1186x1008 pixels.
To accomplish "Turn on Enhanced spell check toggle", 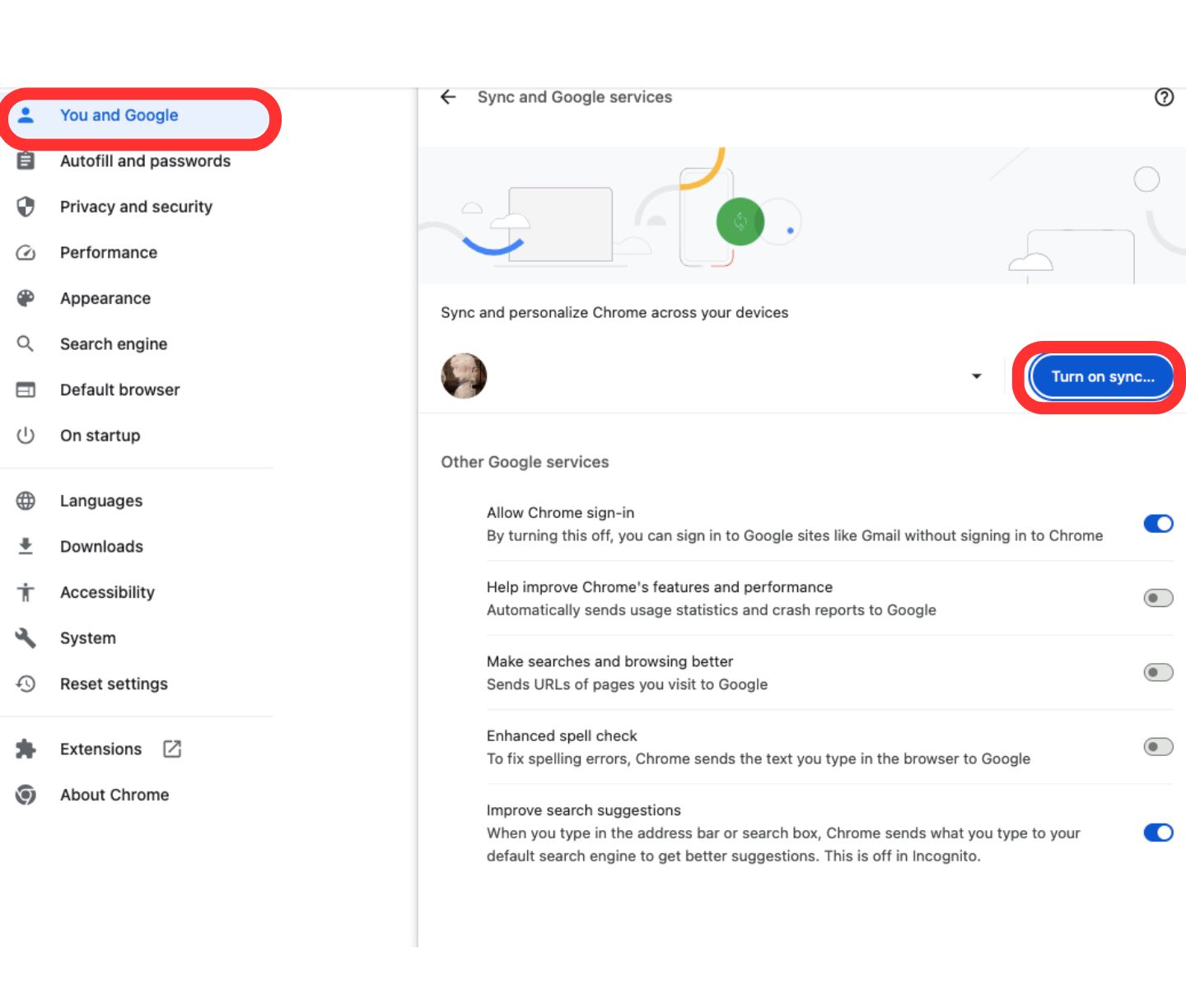I will coord(1158,747).
